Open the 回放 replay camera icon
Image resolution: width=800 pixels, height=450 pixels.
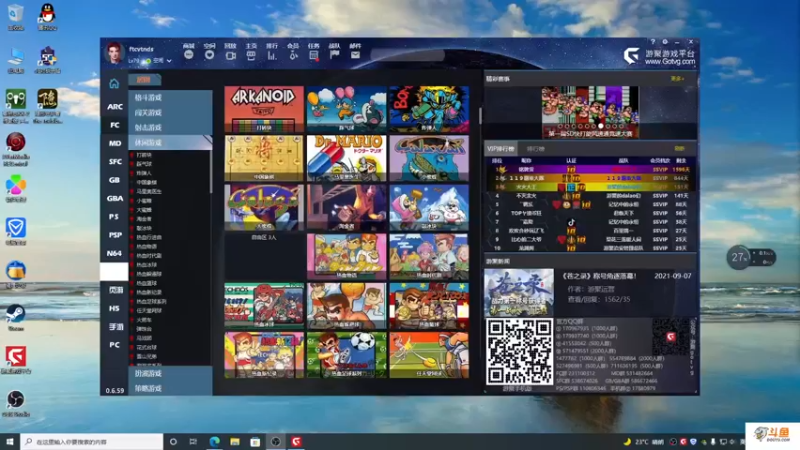click(230, 55)
